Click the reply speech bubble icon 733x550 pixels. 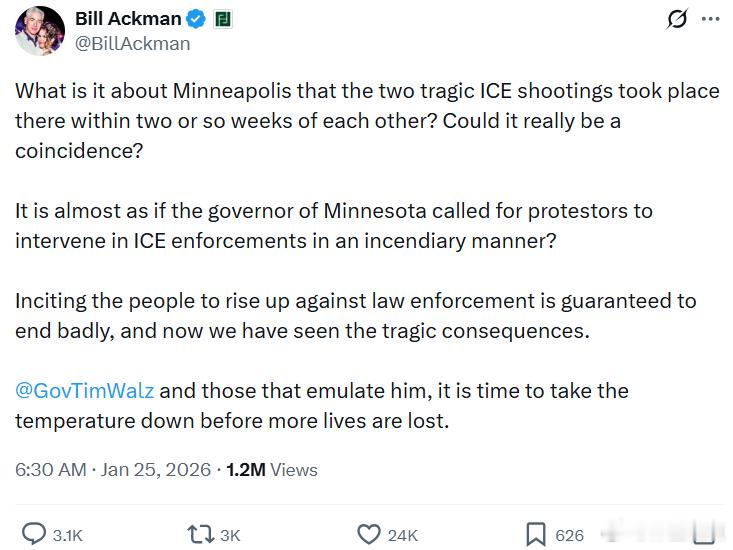tap(33, 534)
